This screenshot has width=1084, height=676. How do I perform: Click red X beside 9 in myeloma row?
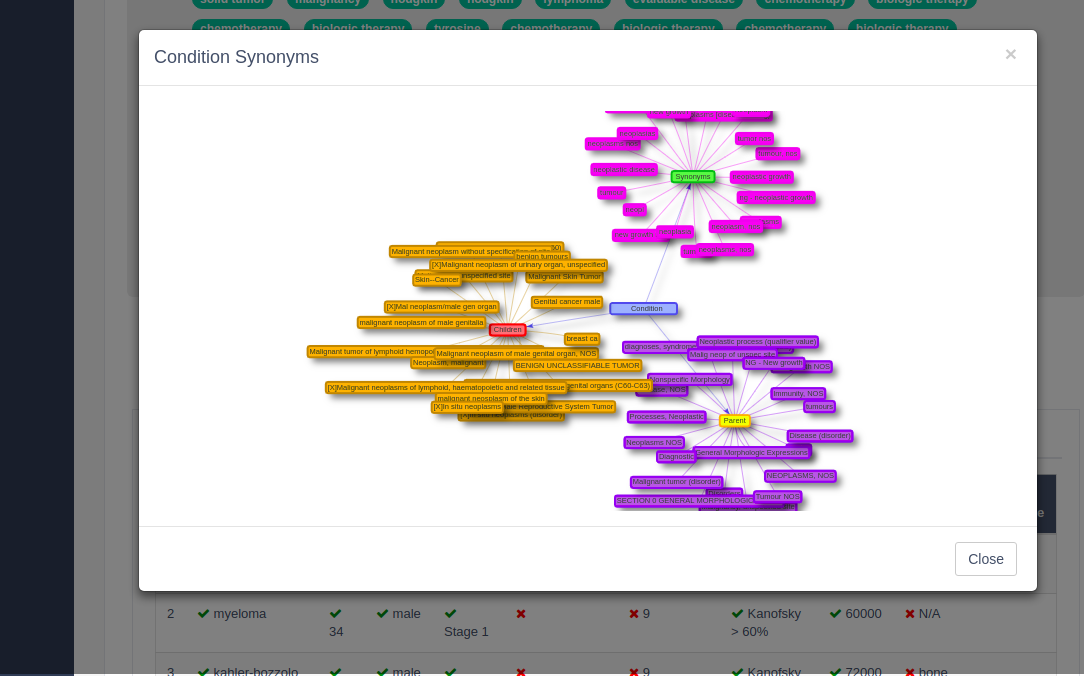(634, 614)
